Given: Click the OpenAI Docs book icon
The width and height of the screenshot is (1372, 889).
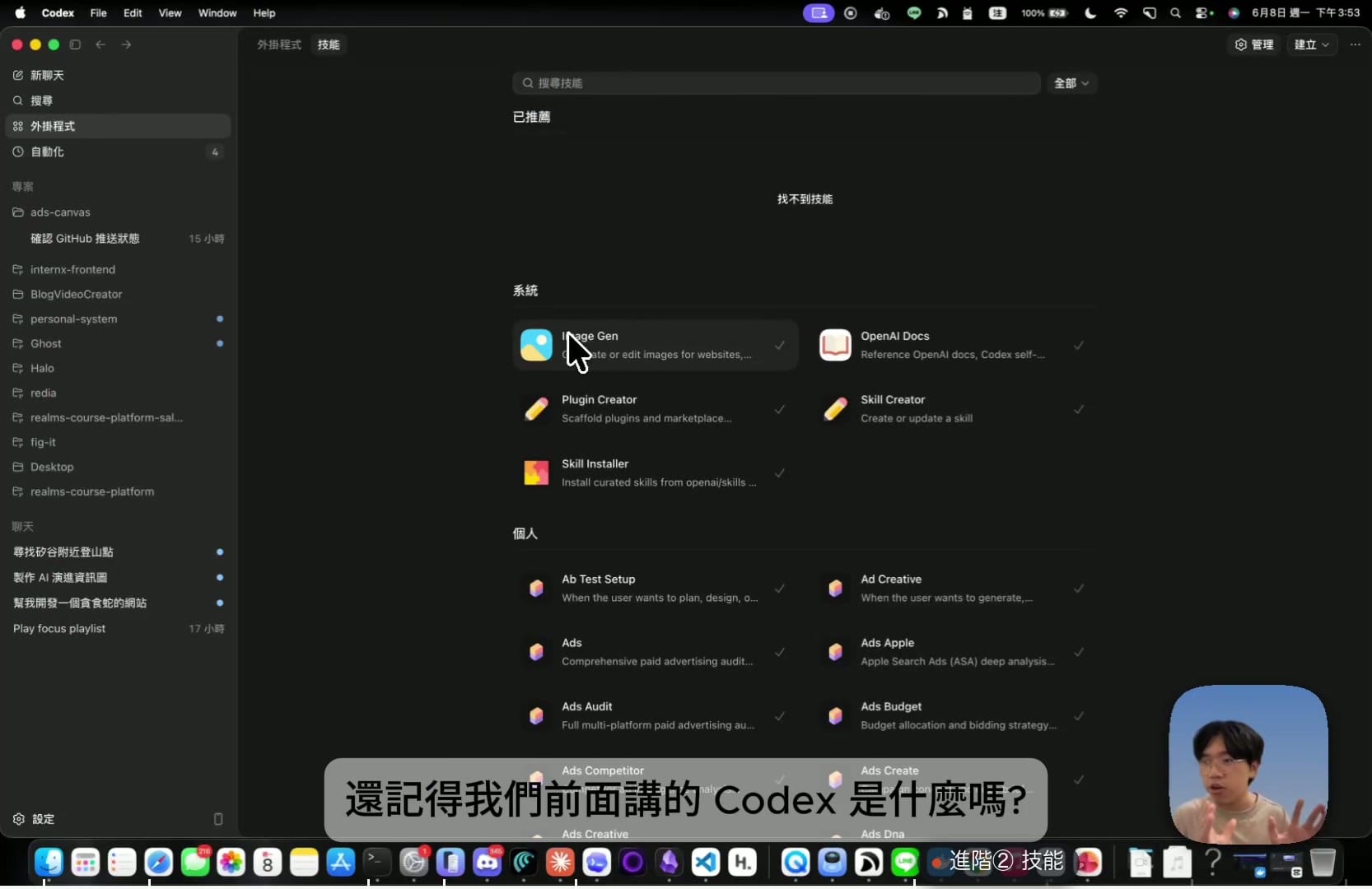Looking at the screenshot, I should click(x=835, y=345).
